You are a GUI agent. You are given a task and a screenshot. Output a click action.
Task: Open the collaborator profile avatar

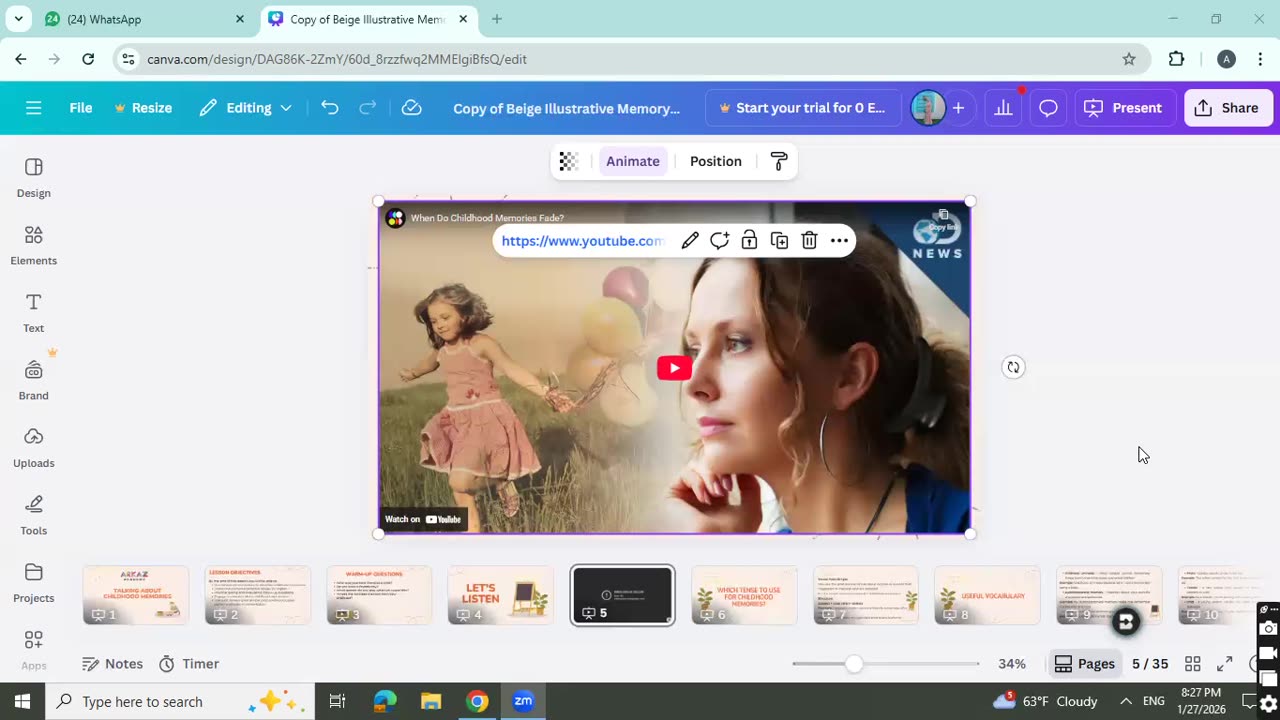pyautogui.click(x=928, y=108)
